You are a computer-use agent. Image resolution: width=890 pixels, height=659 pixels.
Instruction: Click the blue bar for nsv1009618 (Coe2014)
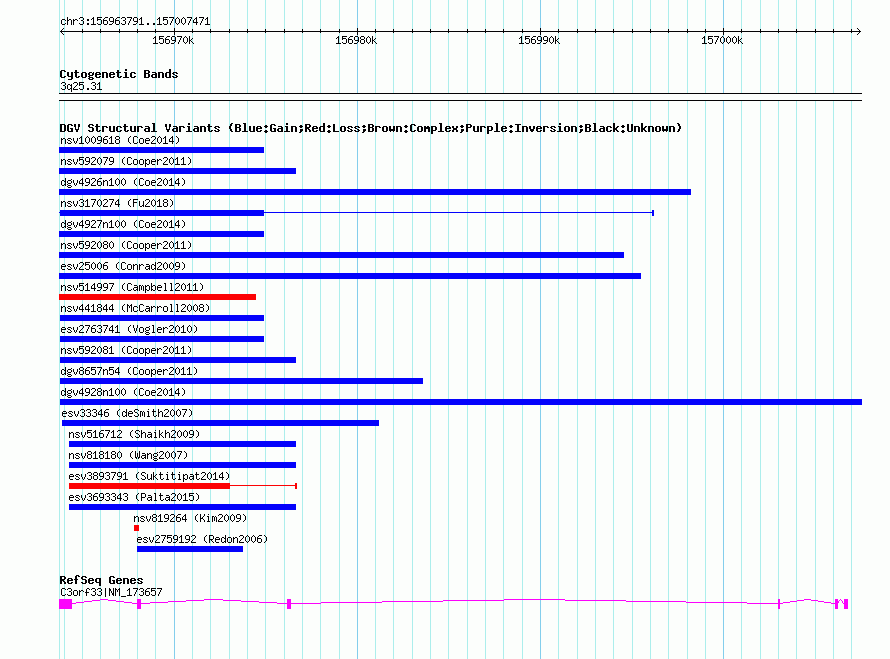[161, 150]
